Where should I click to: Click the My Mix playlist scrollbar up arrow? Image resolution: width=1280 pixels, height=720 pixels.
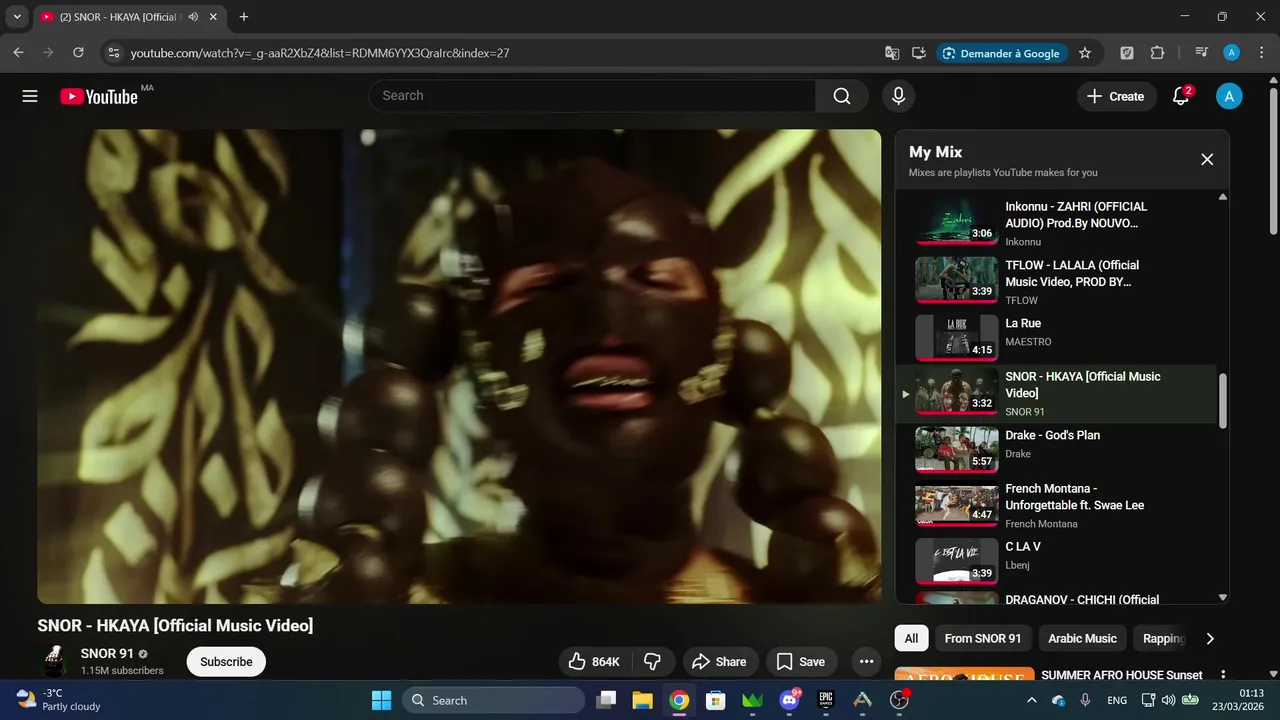click(1222, 197)
